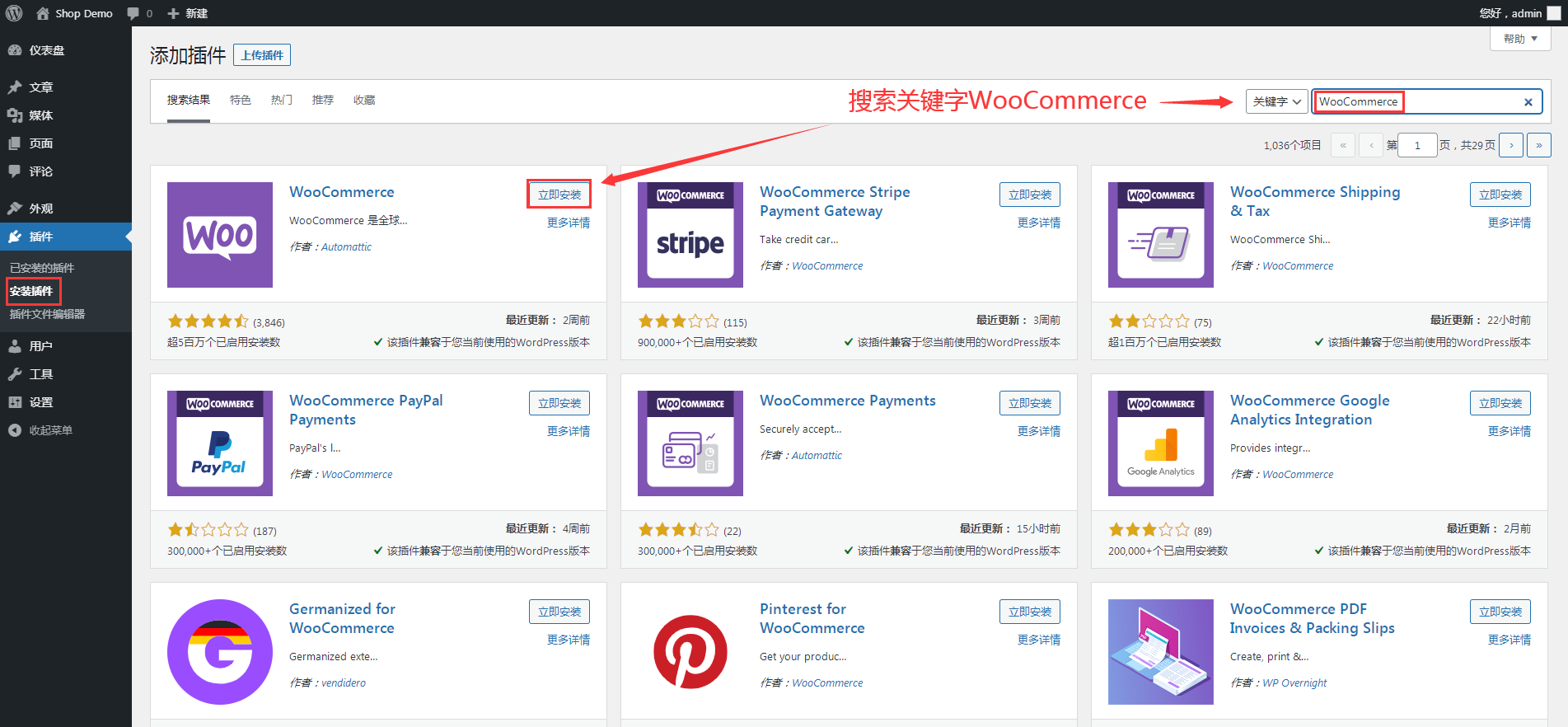This screenshot has width=1568, height=727.
Task: Install WooCommerce Shipping & Tax
Action: [x=1500, y=195]
